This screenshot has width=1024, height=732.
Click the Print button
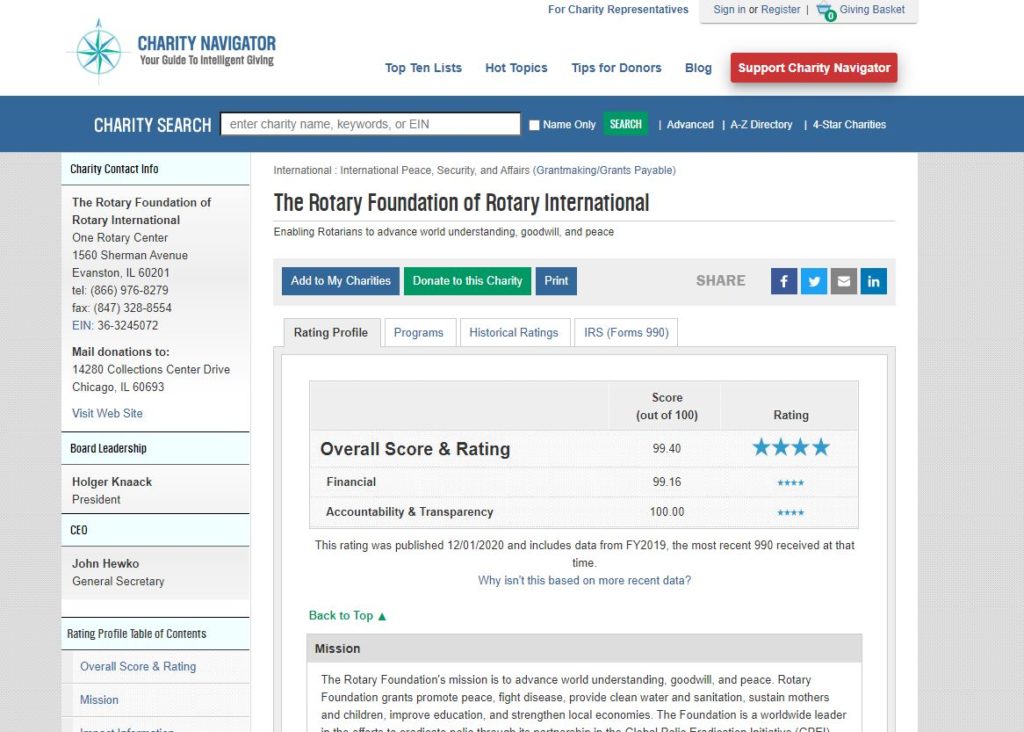click(556, 281)
